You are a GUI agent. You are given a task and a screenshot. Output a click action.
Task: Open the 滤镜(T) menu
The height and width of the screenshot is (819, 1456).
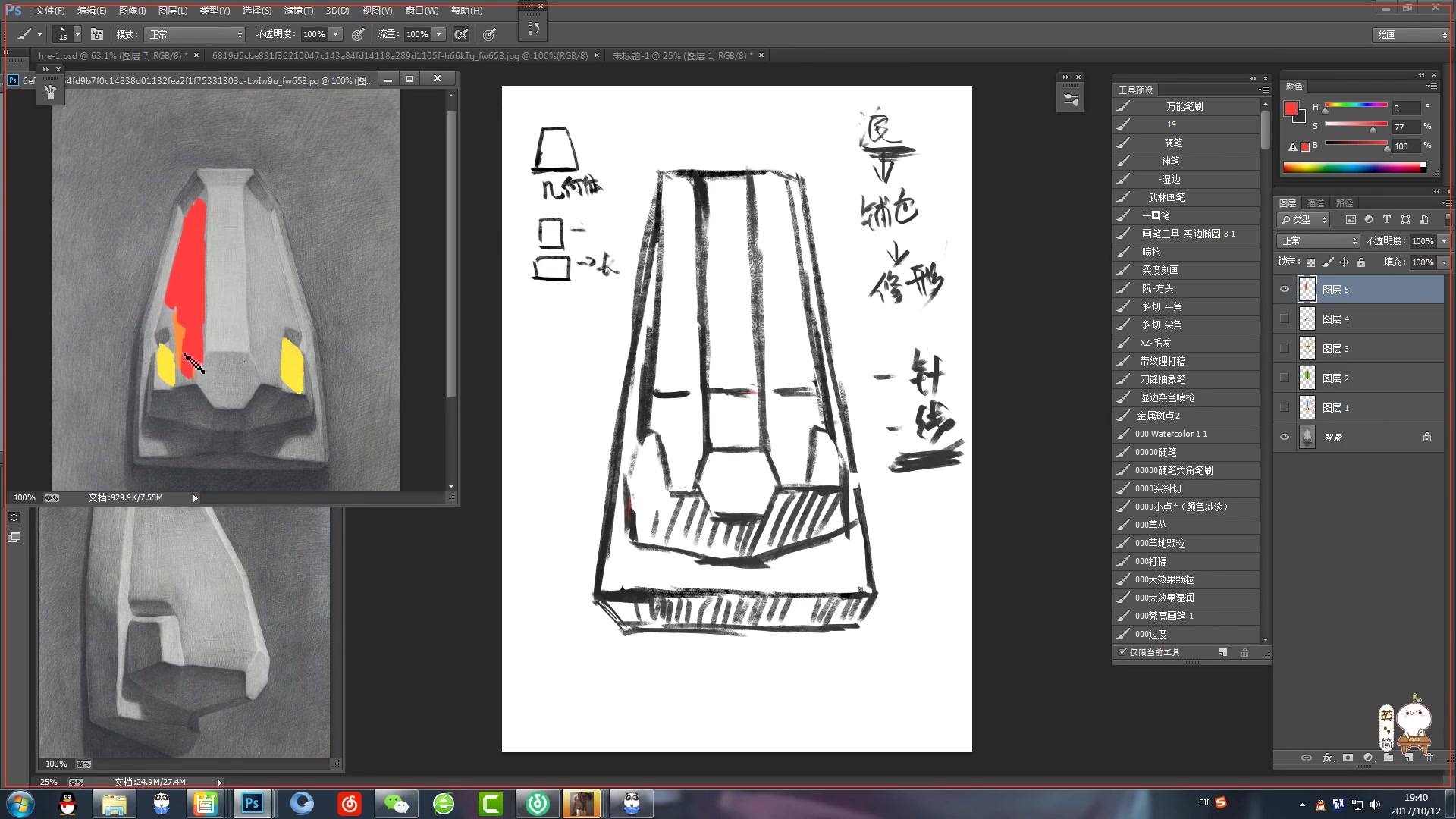[x=298, y=11]
